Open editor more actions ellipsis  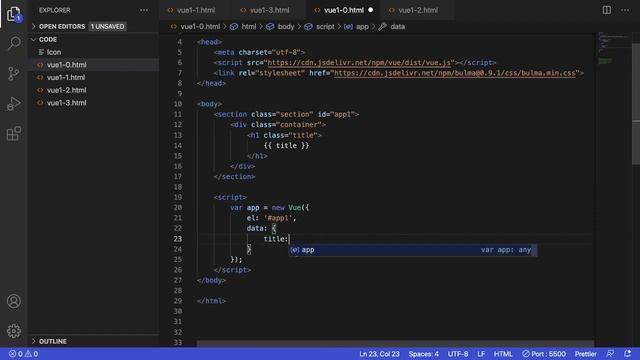coord(625,10)
